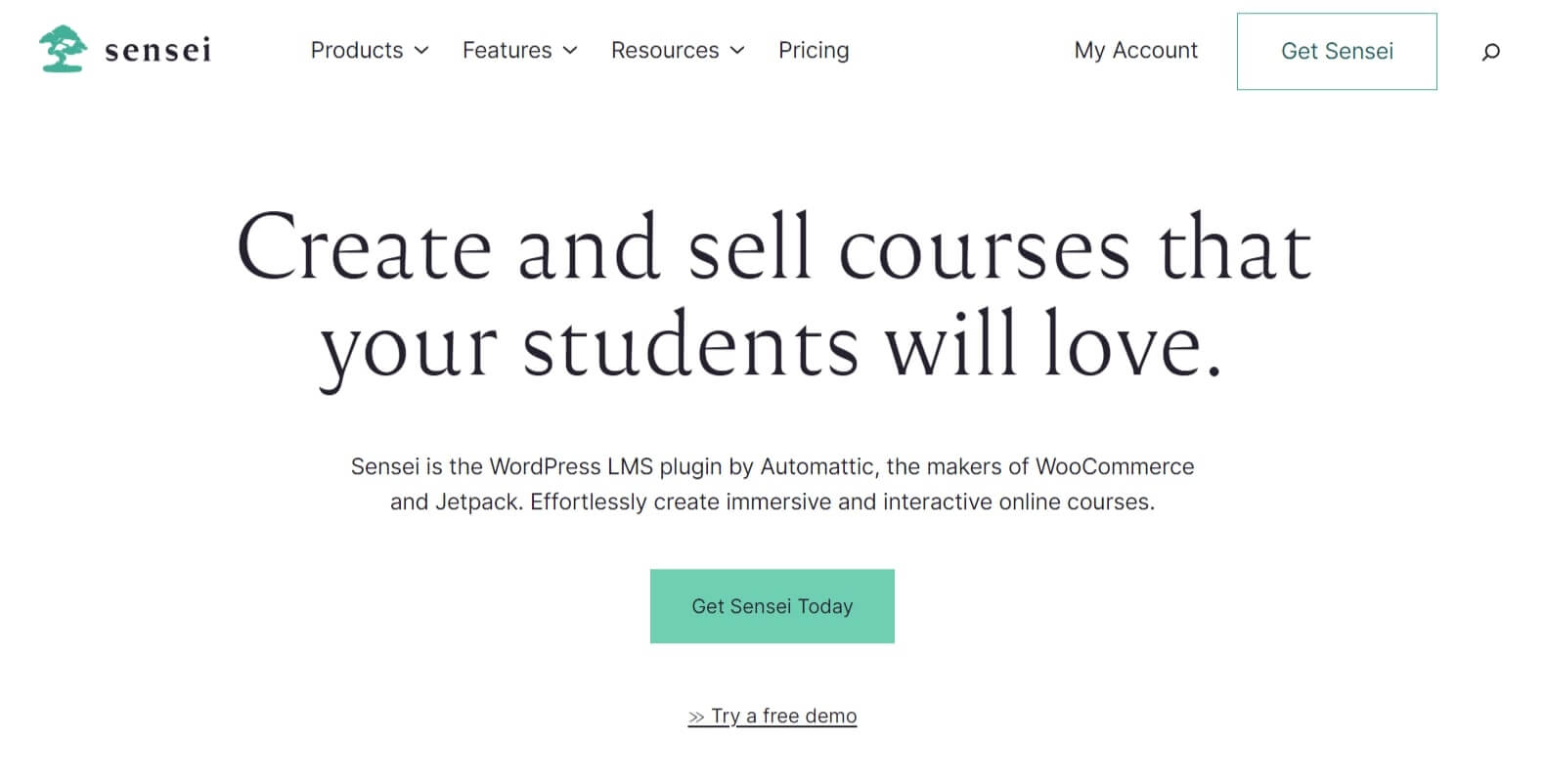
Task: Open the search magnifier icon
Action: [1490, 52]
